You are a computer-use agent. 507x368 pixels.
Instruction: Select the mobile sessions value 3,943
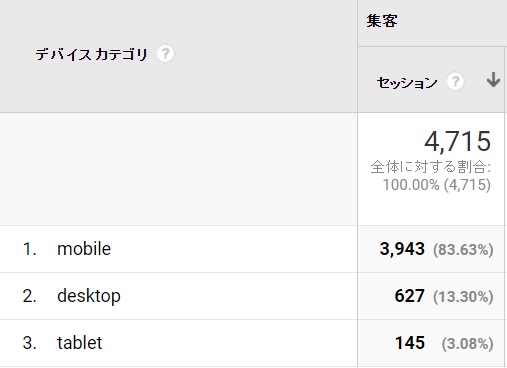click(x=402, y=249)
